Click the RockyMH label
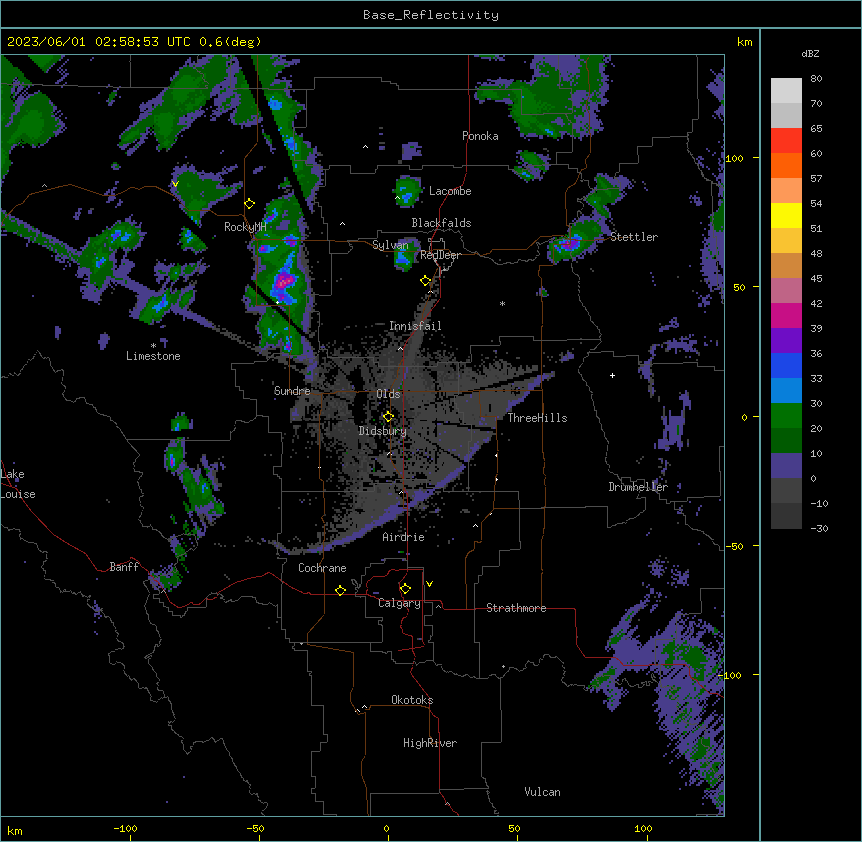 coord(245,227)
